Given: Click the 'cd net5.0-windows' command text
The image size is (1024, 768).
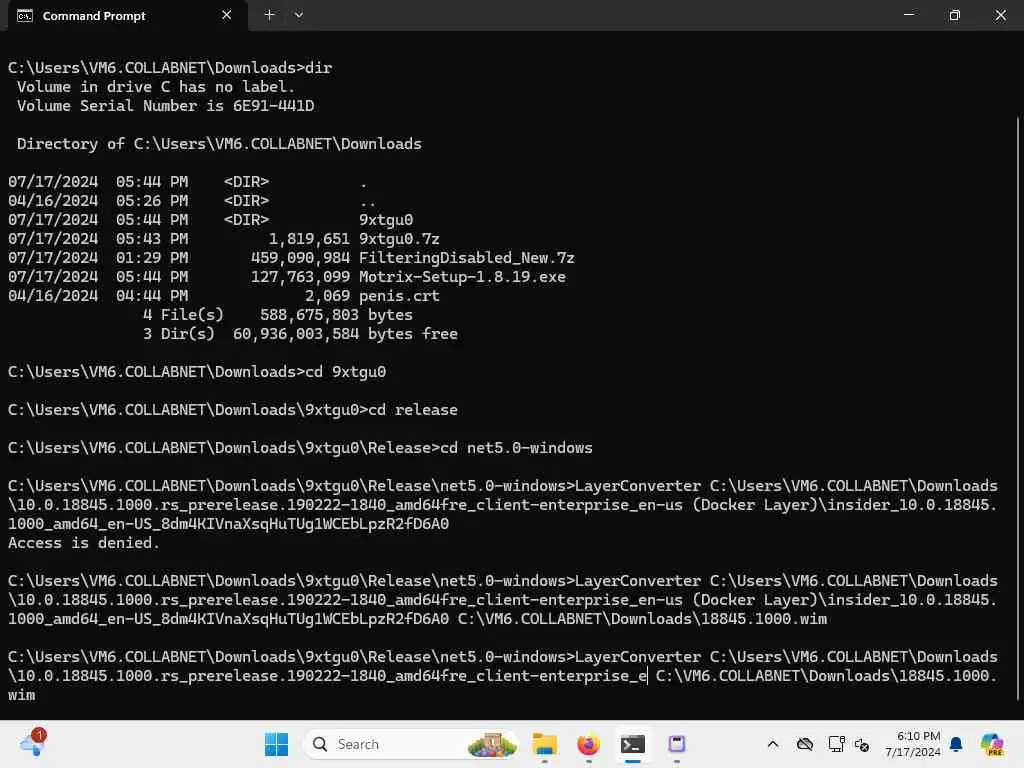Looking at the screenshot, I should [517, 448].
